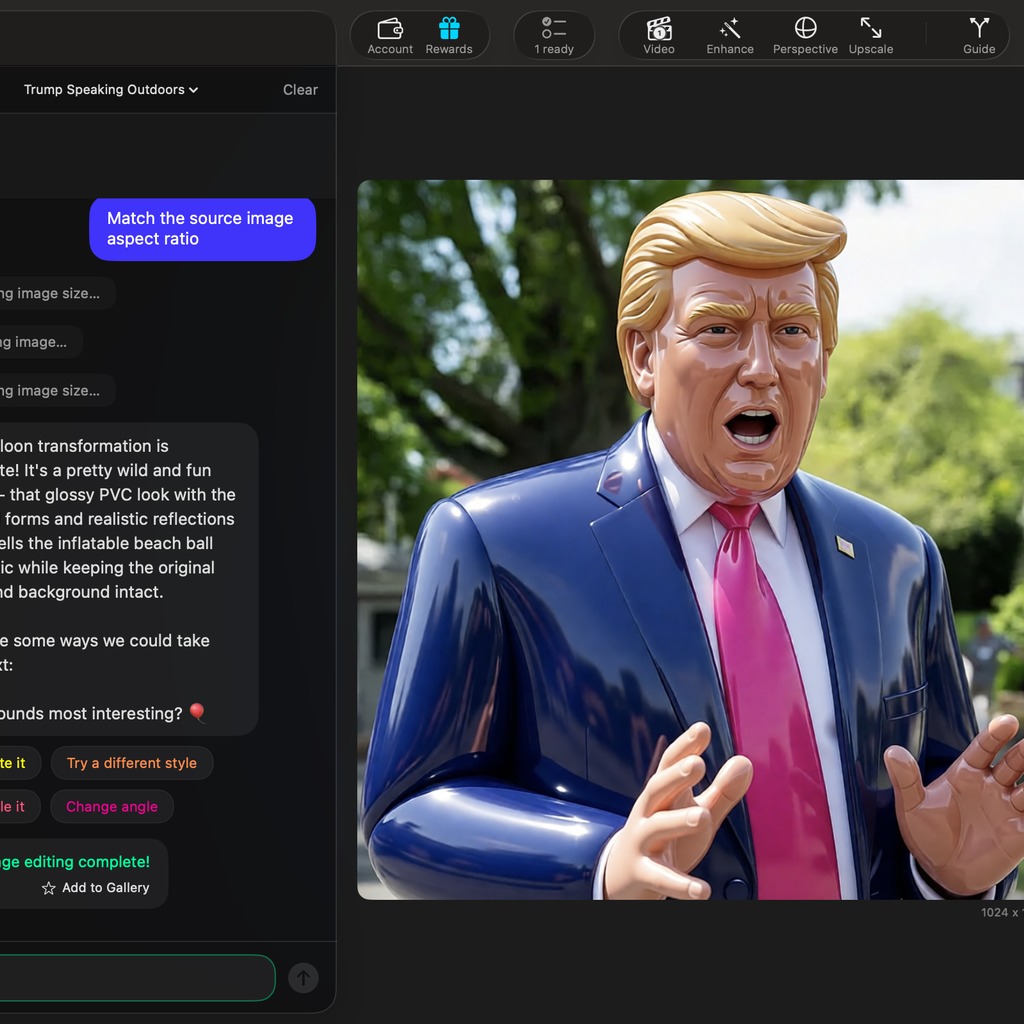Open the Perspective tool
Screen dimensions: 1024x1024
pyautogui.click(x=805, y=35)
